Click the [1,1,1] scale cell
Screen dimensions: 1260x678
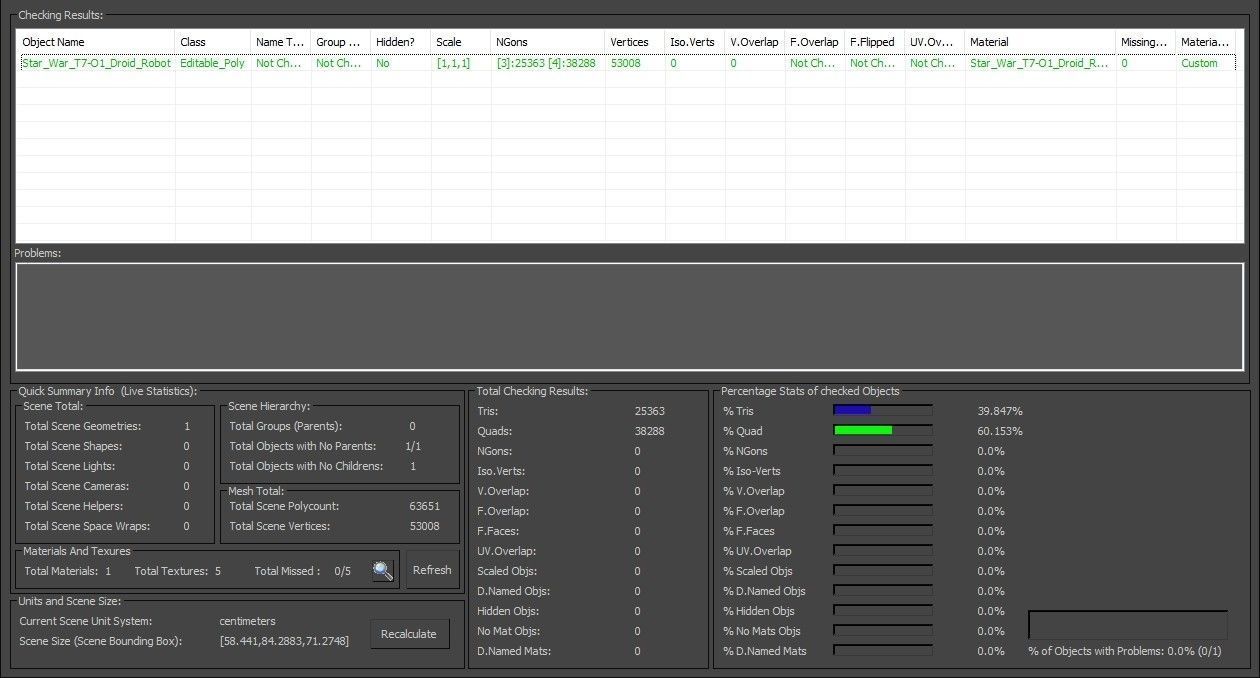click(x=461, y=63)
